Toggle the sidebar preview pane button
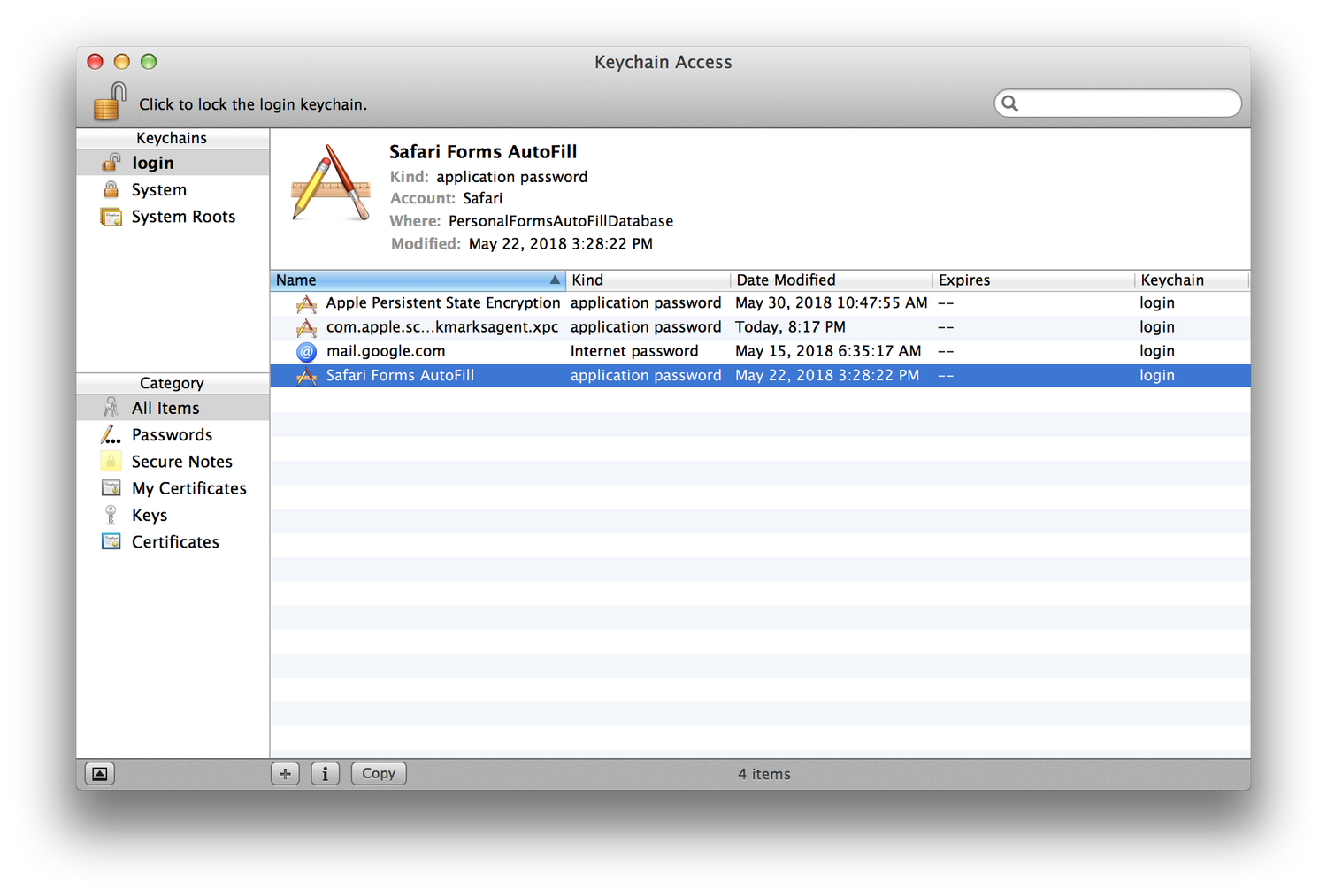The height and width of the screenshot is (896, 1327). point(100,774)
